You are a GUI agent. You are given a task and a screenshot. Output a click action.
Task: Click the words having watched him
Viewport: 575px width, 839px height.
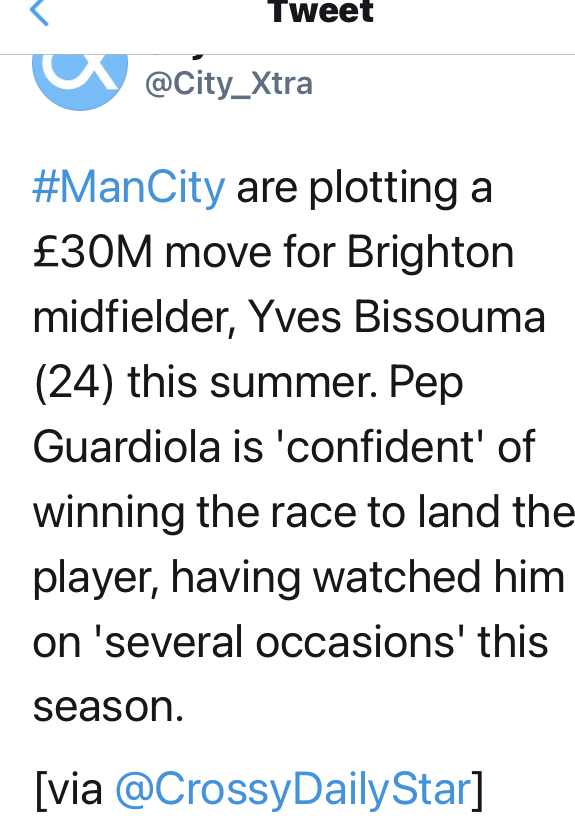tap(368, 578)
